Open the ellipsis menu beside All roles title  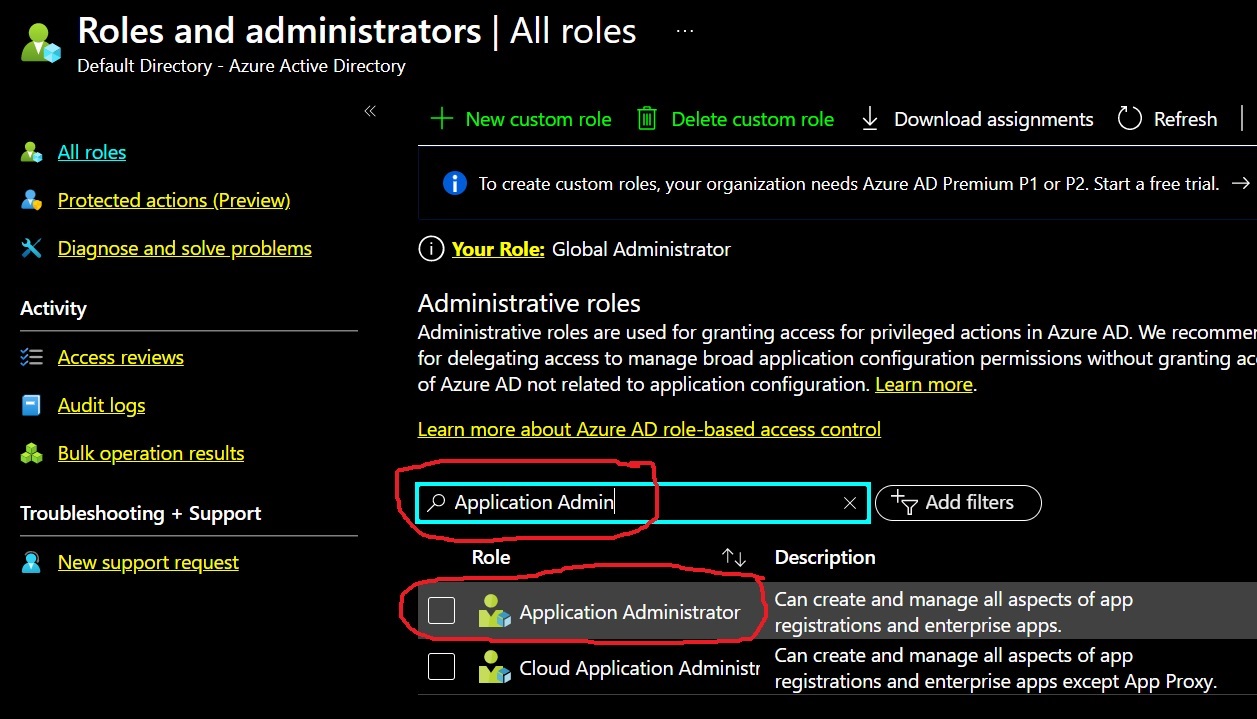point(685,31)
